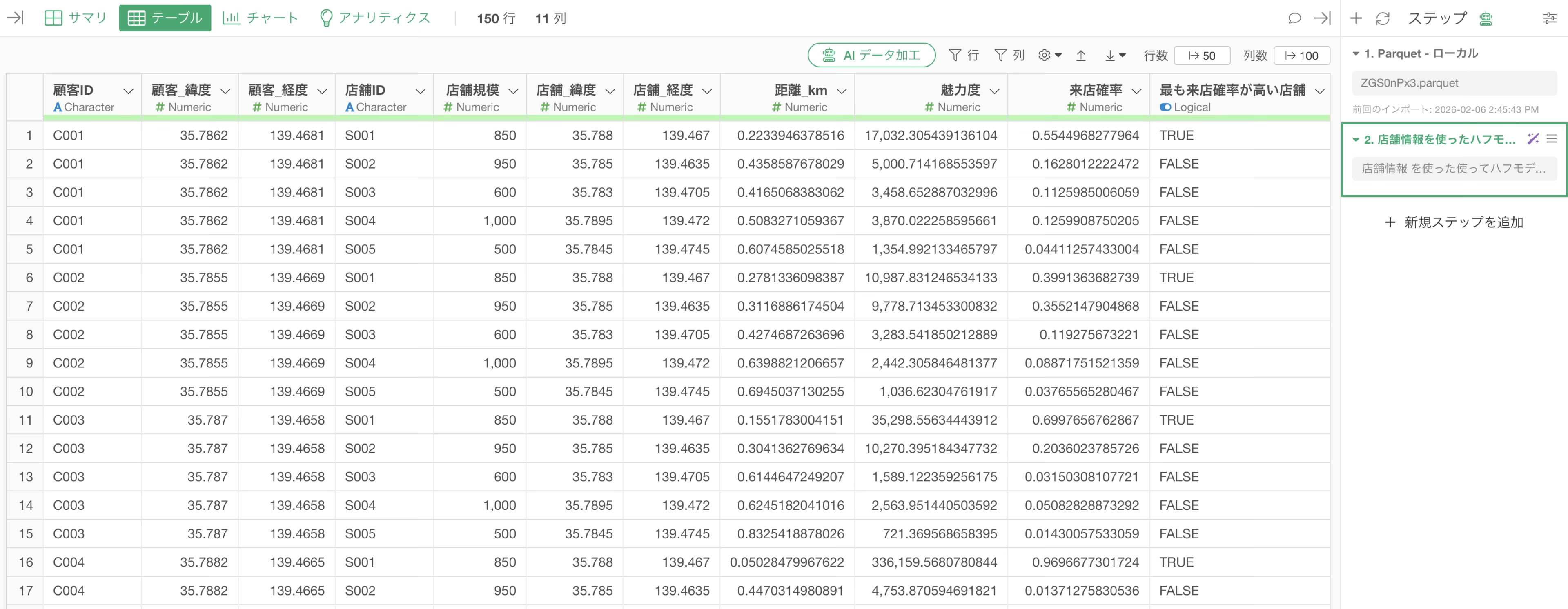This screenshot has height=609, width=1568.
Task: Click the comment speech bubble icon
Action: coord(1294,18)
